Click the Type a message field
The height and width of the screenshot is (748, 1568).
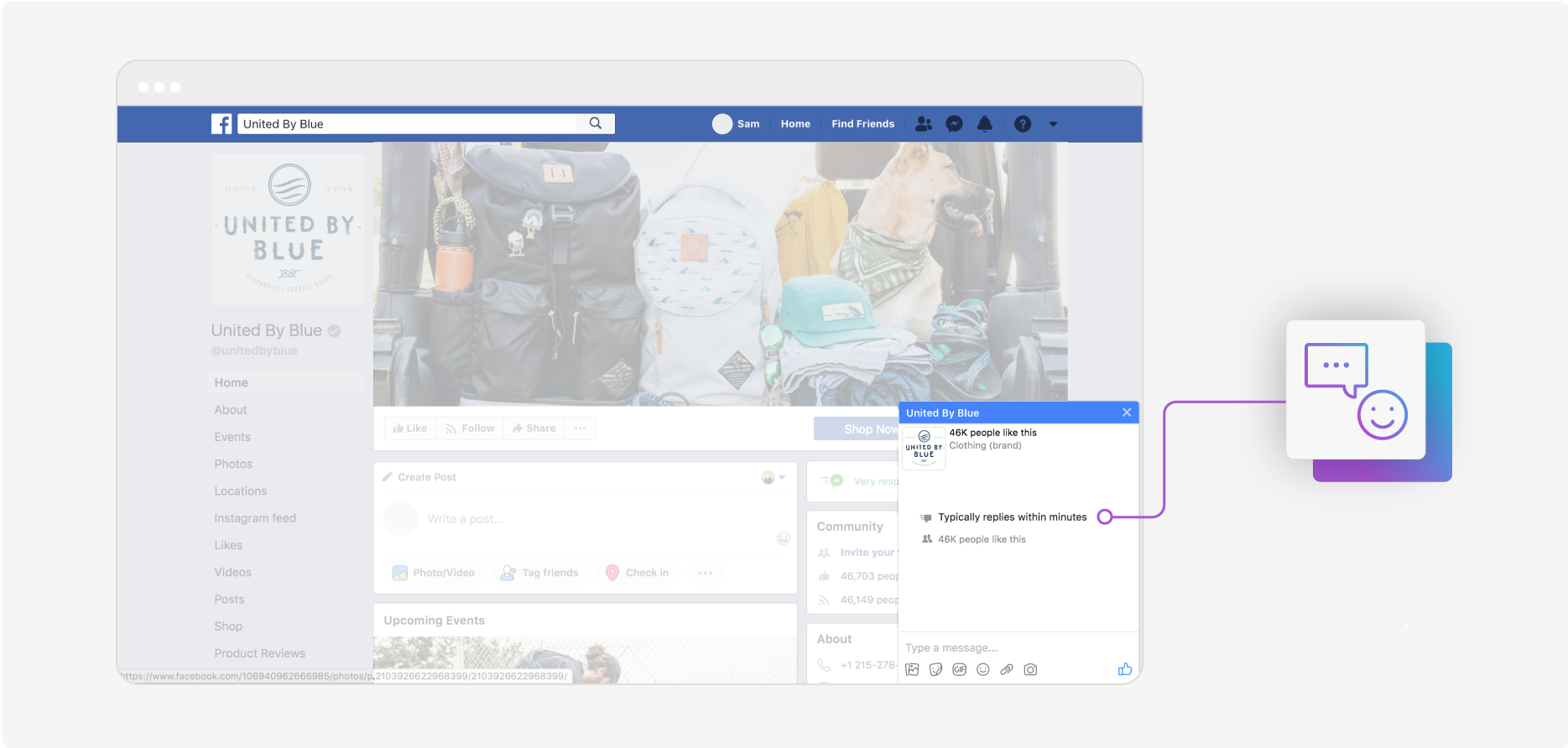(1018, 647)
